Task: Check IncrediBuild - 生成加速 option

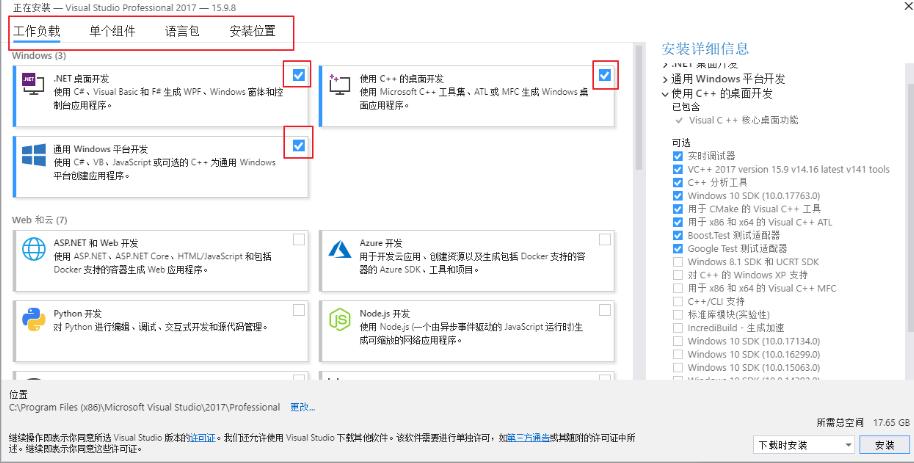Action: point(677,328)
